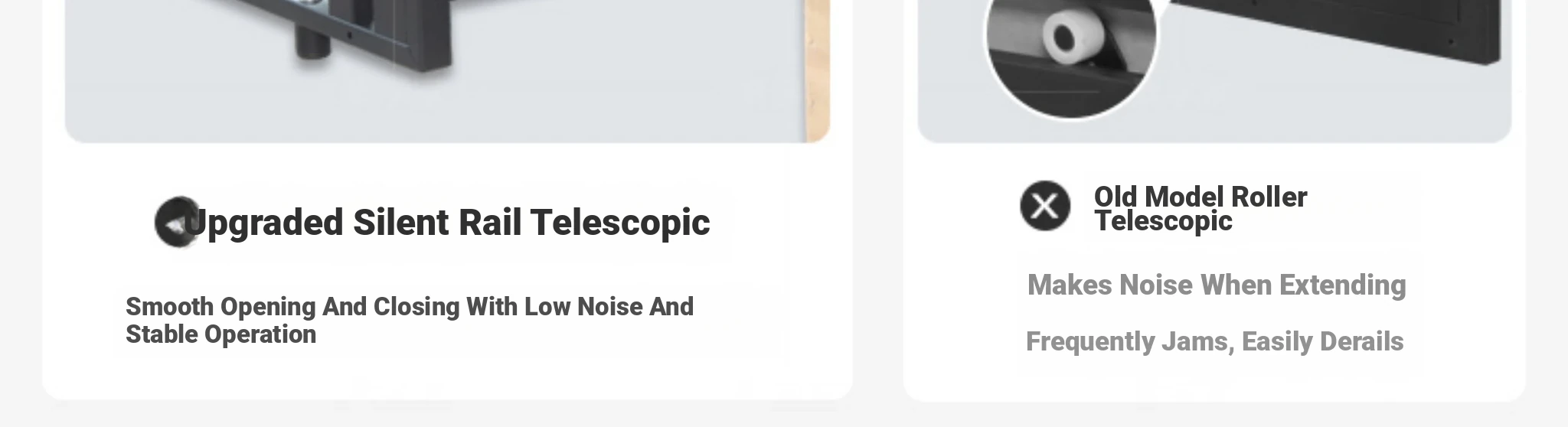The image size is (1568, 427).
Task: Click the Stable Operation line of text
Action: click(220, 334)
